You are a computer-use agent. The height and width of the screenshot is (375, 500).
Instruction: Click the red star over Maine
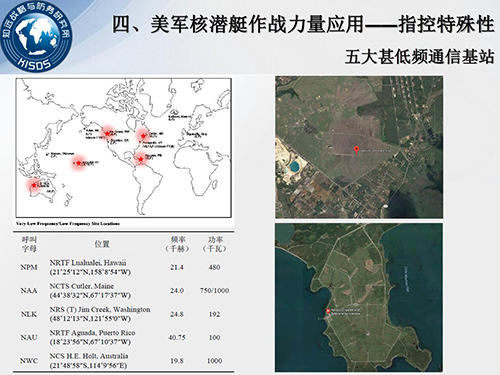coord(143,136)
